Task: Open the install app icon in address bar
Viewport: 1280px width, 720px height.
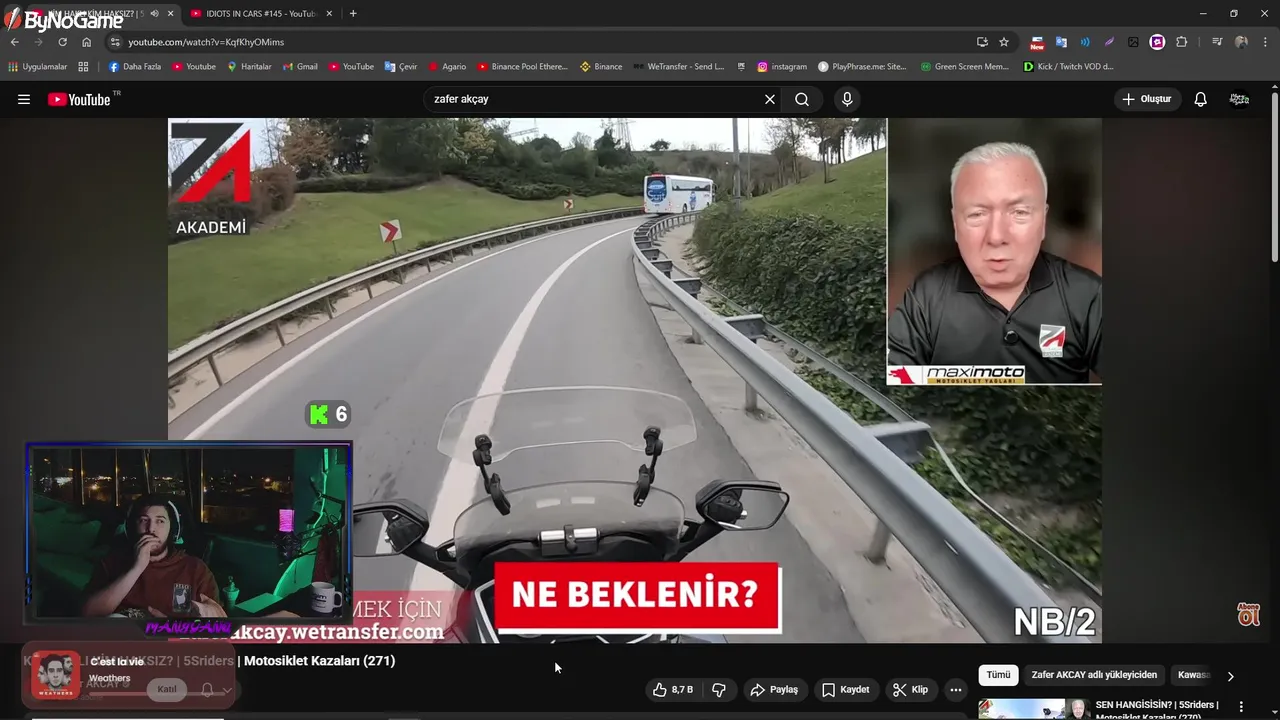Action: coord(982,42)
